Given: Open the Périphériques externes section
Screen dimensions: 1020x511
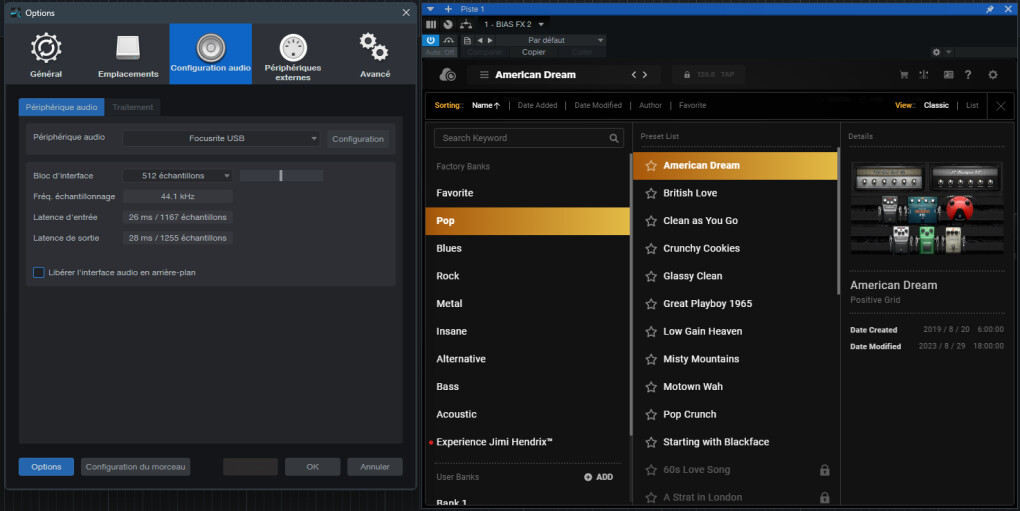Looking at the screenshot, I should point(292,55).
